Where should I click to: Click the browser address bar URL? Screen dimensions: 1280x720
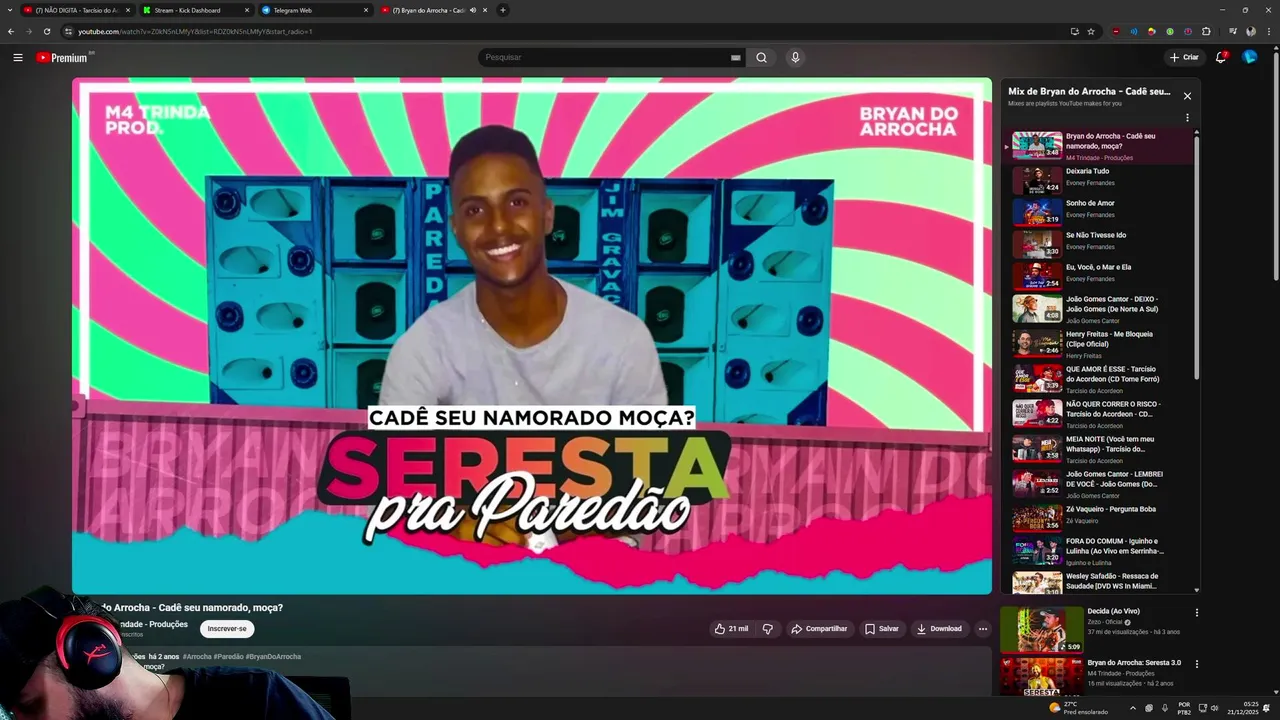pos(195,31)
